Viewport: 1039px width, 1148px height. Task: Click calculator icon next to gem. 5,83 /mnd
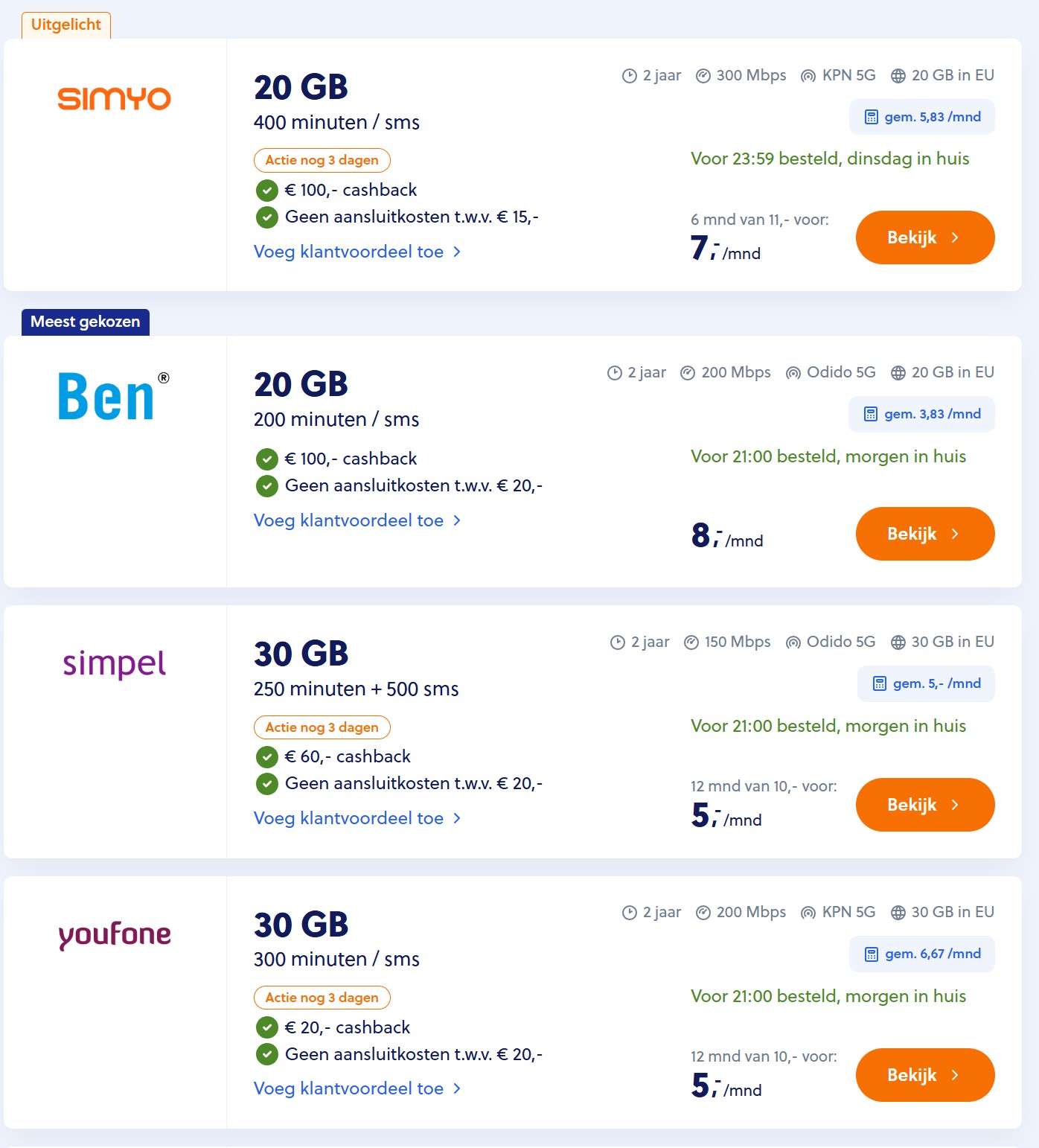[871, 117]
